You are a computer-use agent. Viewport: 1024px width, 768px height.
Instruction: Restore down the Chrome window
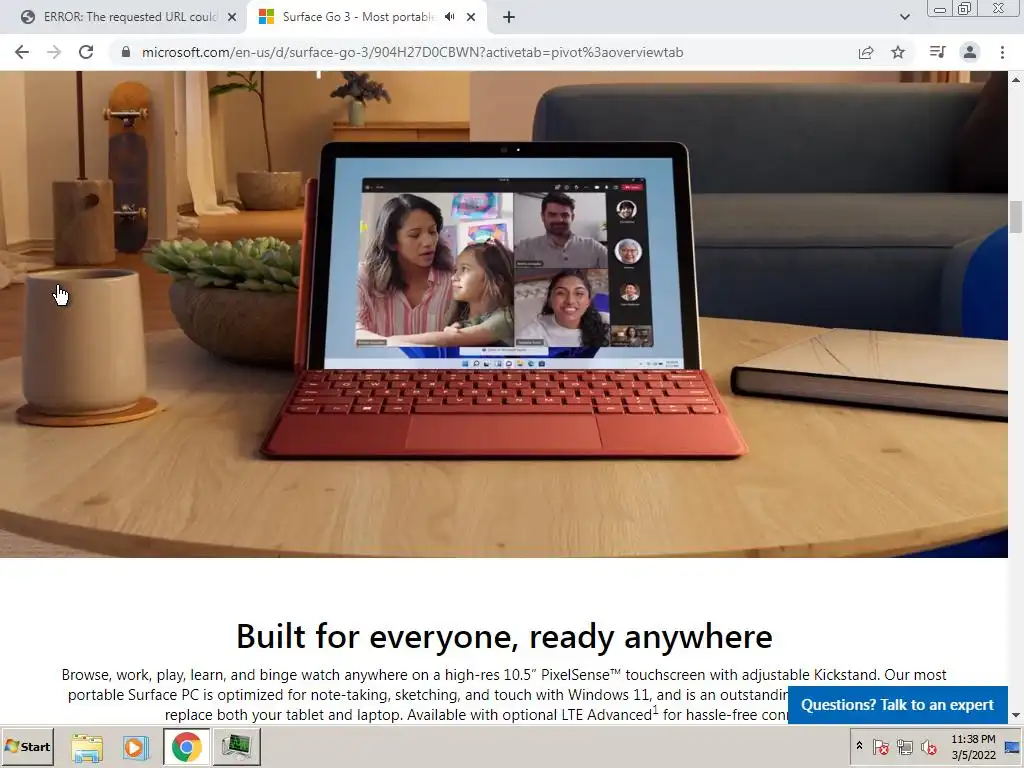tap(964, 9)
